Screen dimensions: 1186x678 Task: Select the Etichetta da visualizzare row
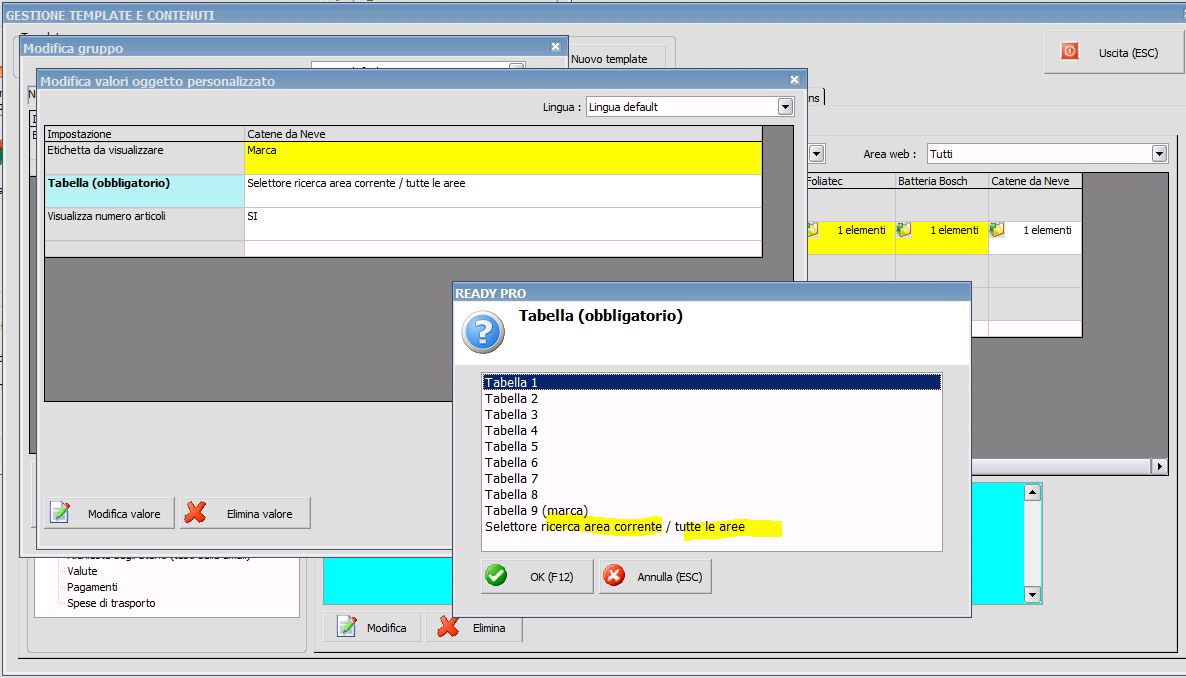coord(403,158)
